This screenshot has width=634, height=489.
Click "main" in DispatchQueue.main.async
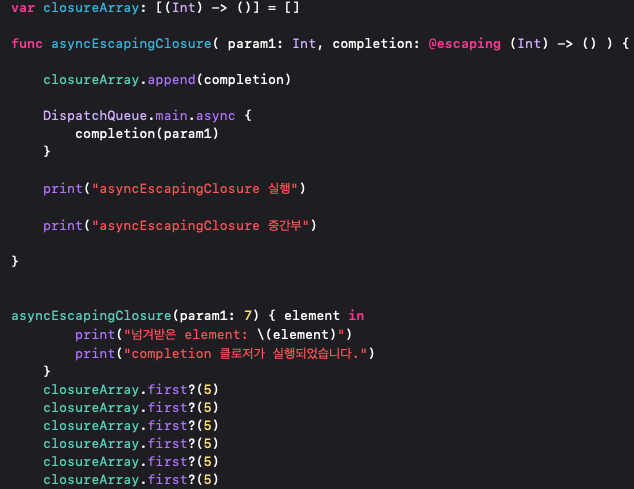click(171, 116)
